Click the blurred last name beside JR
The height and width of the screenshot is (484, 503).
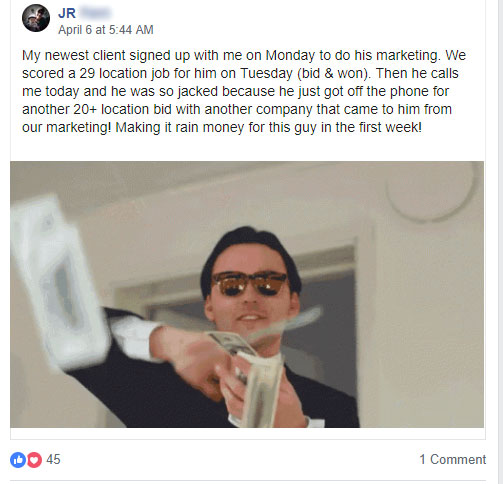(95, 13)
